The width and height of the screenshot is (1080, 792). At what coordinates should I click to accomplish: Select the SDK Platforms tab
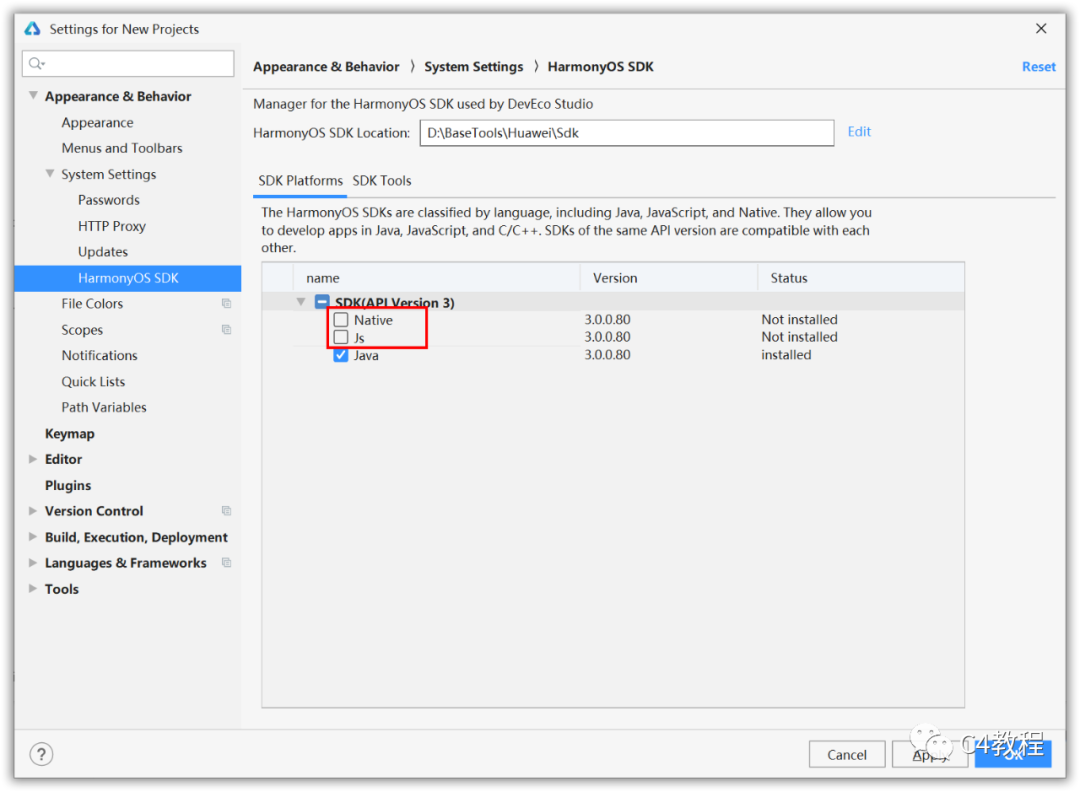[x=300, y=180]
